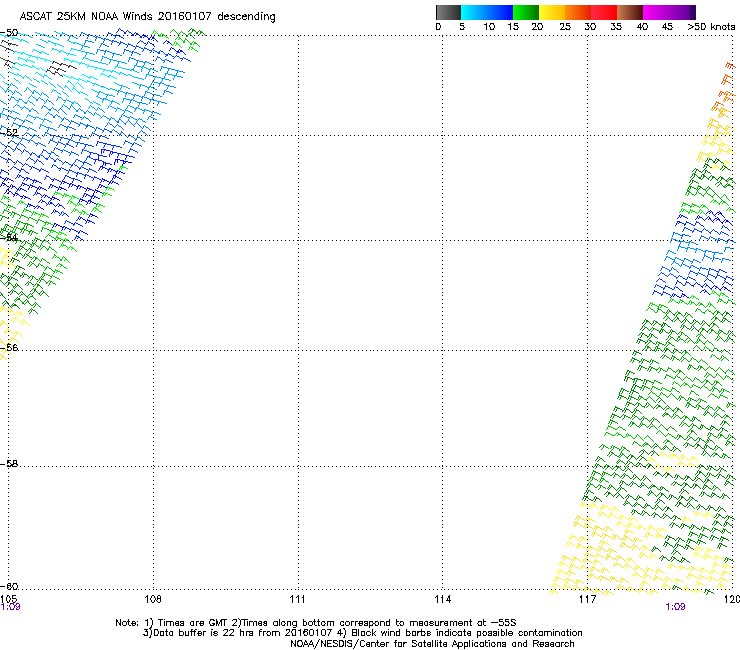Click the '111' longitude axis label

(x=297, y=599)
